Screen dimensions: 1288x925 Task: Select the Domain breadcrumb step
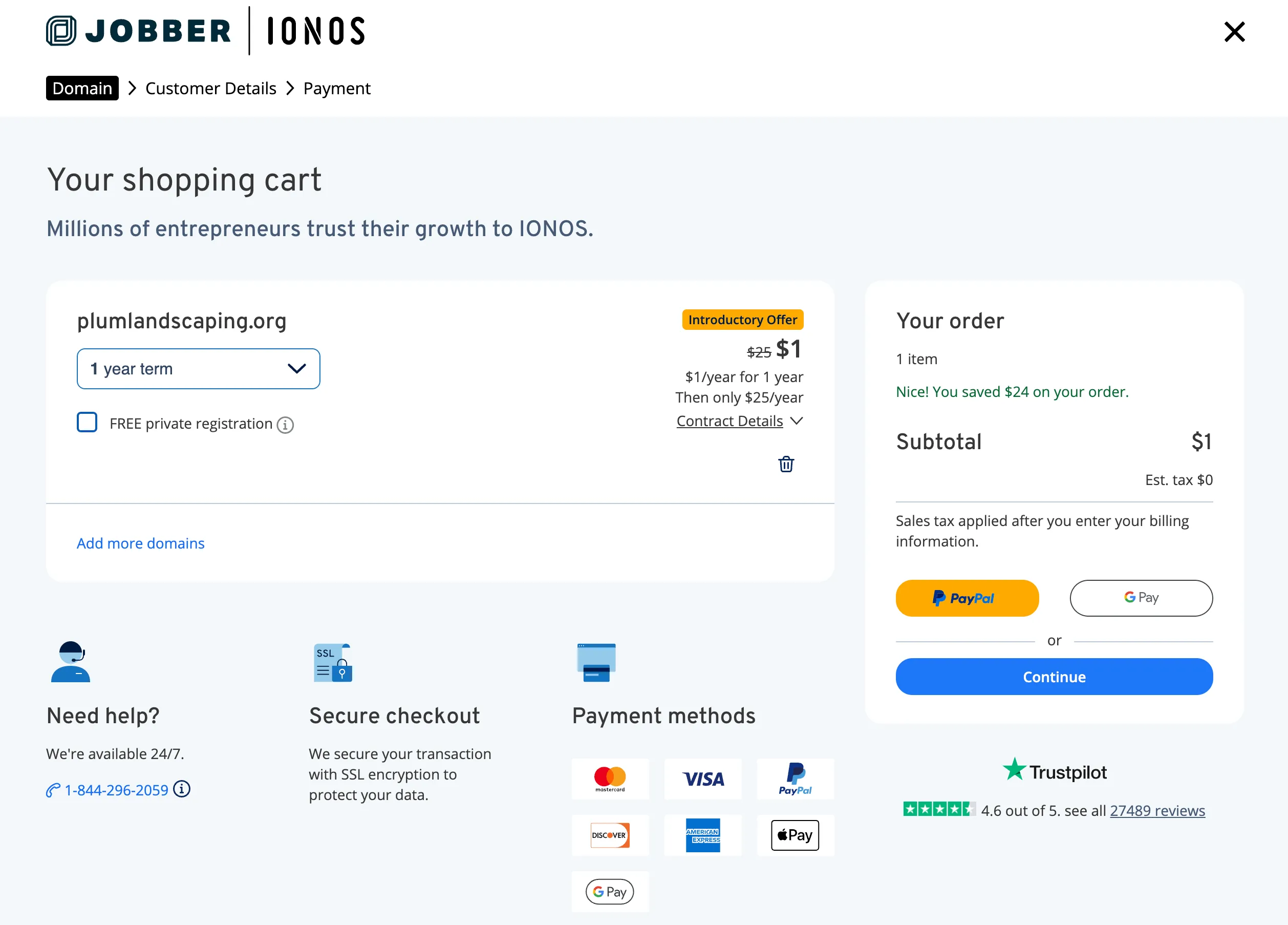pos(82,88)
